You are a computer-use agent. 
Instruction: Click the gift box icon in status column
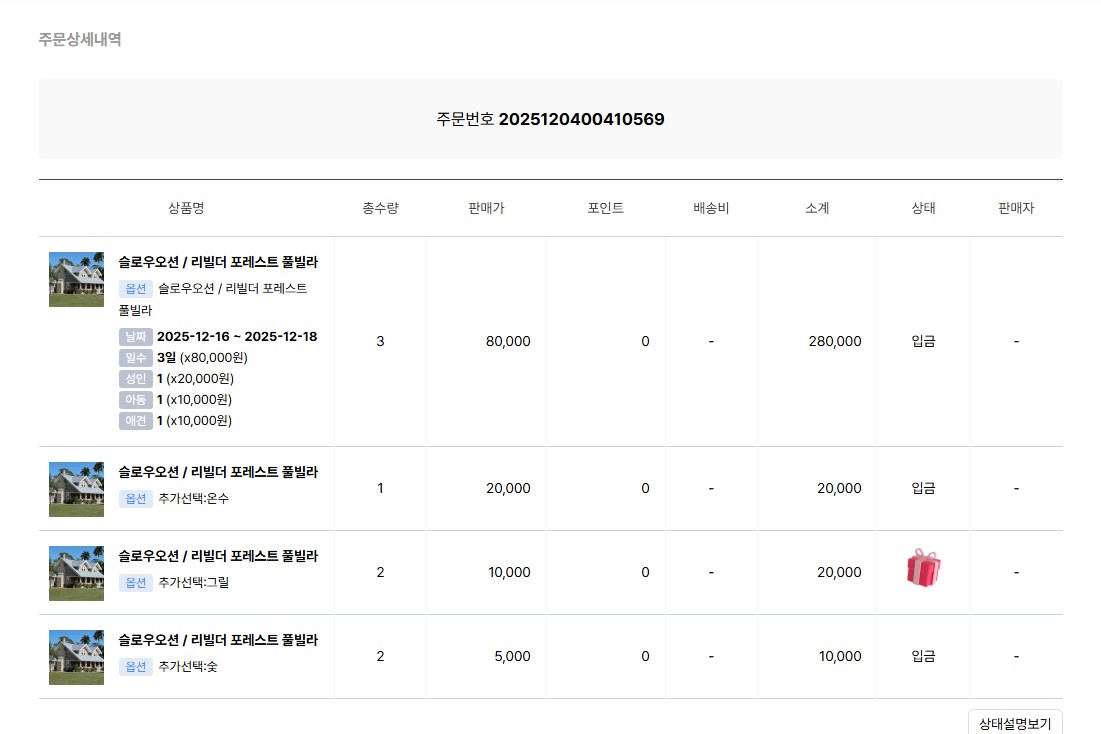[x=923, y=568]
